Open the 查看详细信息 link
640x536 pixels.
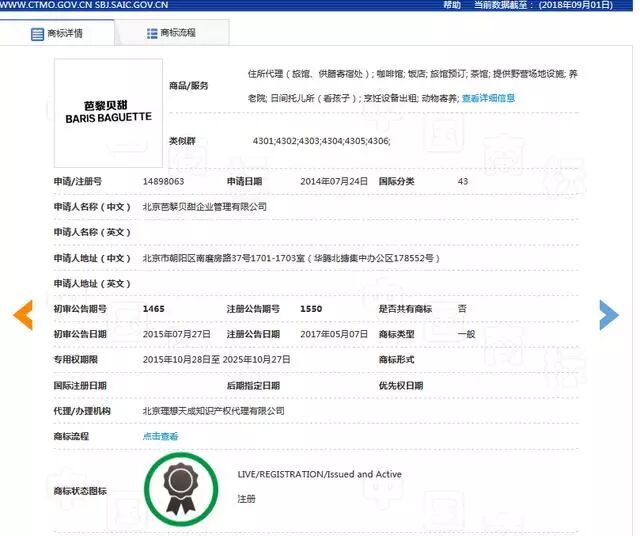(x=488, y=98)
